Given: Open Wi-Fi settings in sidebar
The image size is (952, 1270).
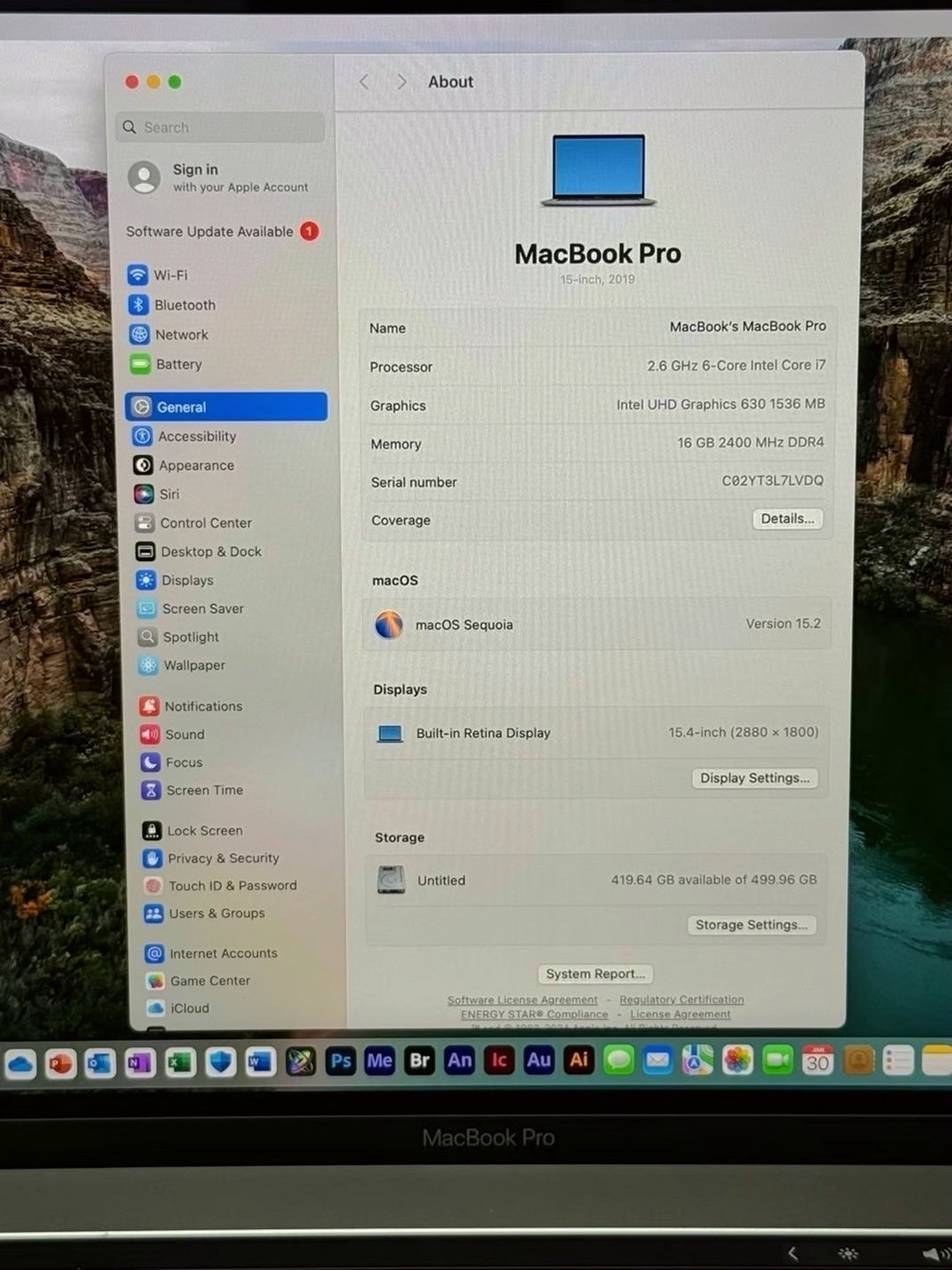Looking at the screenshot, I should [x=158, y=275].
